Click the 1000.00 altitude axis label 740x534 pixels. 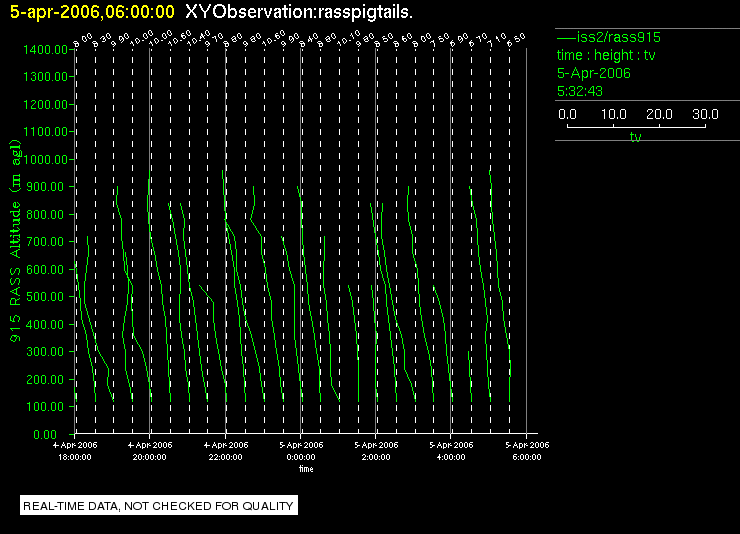[45, 159]
